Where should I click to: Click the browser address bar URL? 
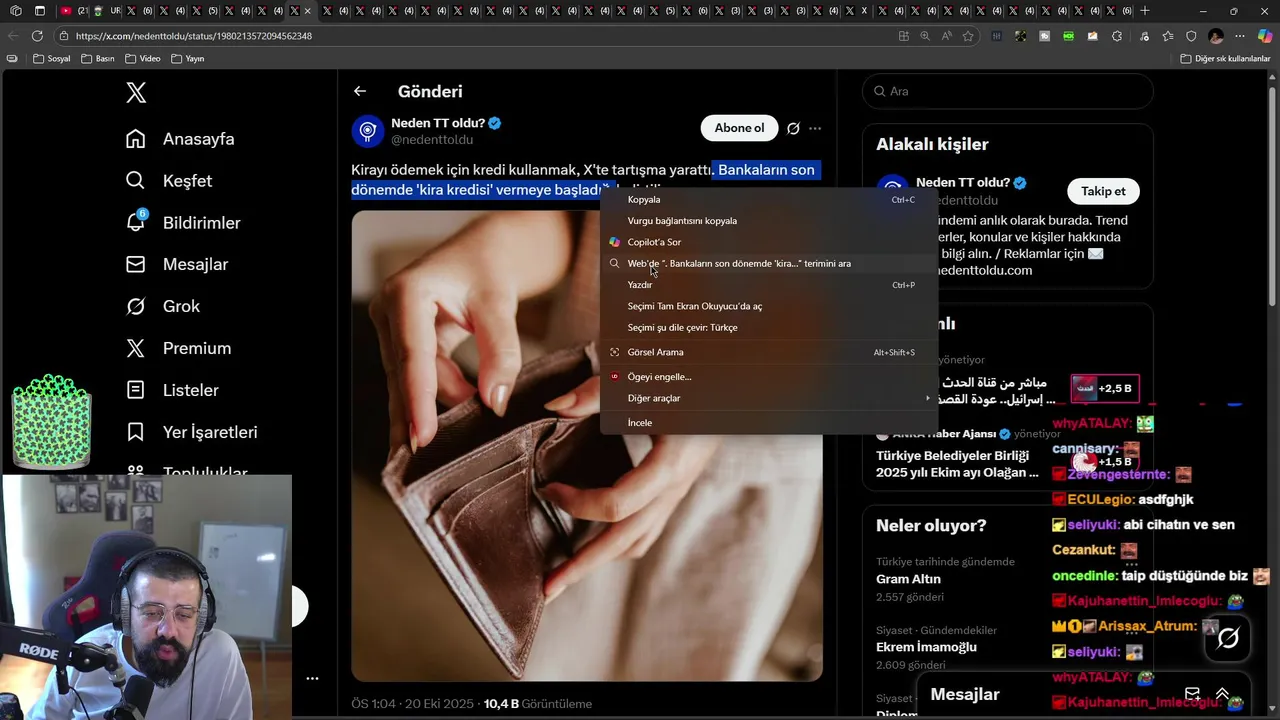(x=194, y=36)
